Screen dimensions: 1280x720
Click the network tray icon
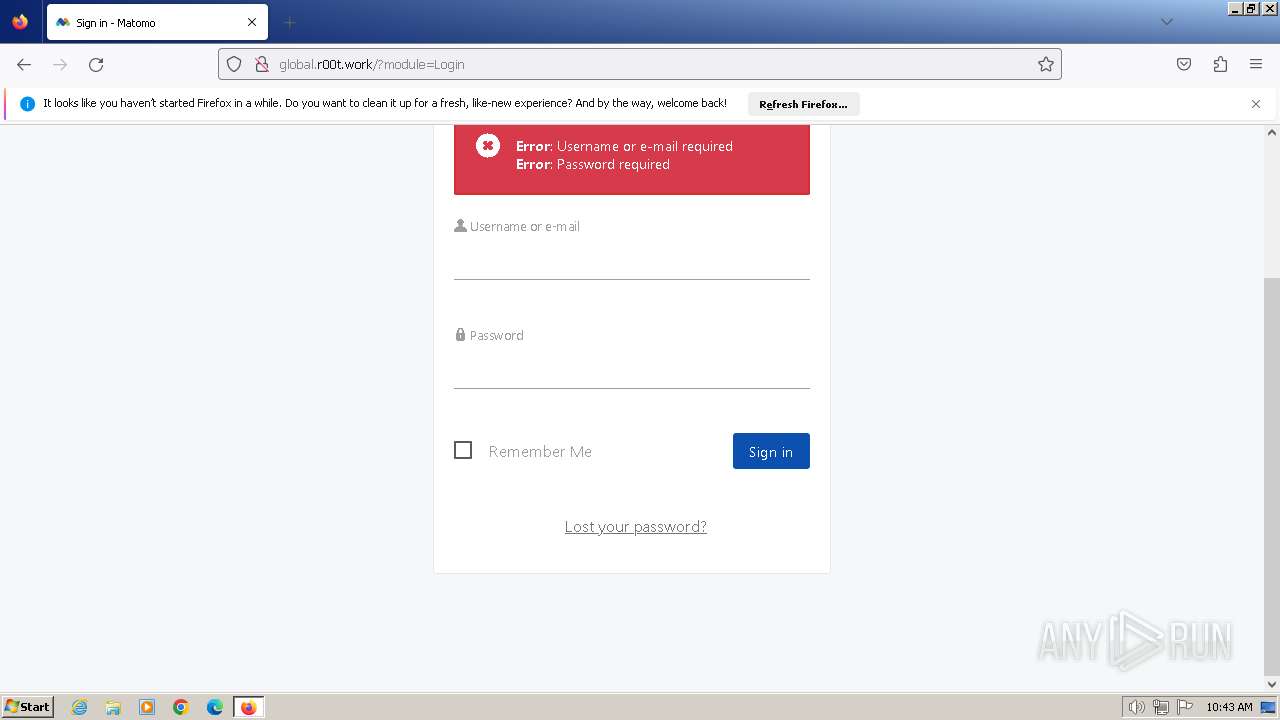(x=1161, y=707)
